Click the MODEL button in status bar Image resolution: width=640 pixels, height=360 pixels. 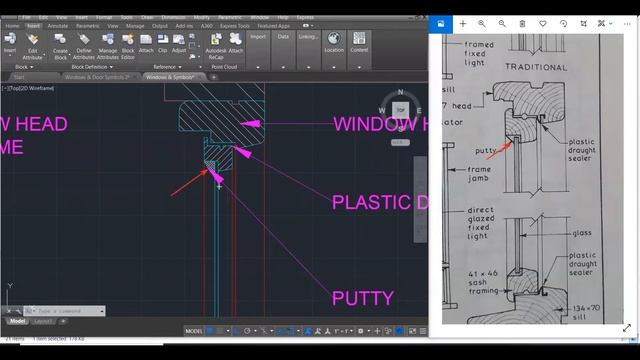pyautogui.click(x=193, y=331)
